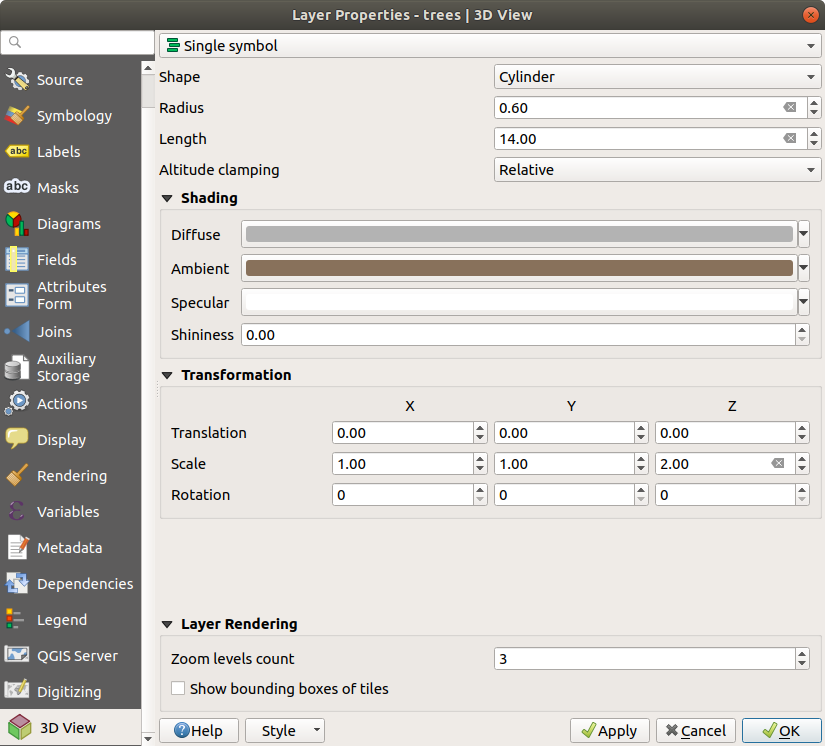Select the Symbology paintbrush icon
825x746 pixels.
coord(17,116)
